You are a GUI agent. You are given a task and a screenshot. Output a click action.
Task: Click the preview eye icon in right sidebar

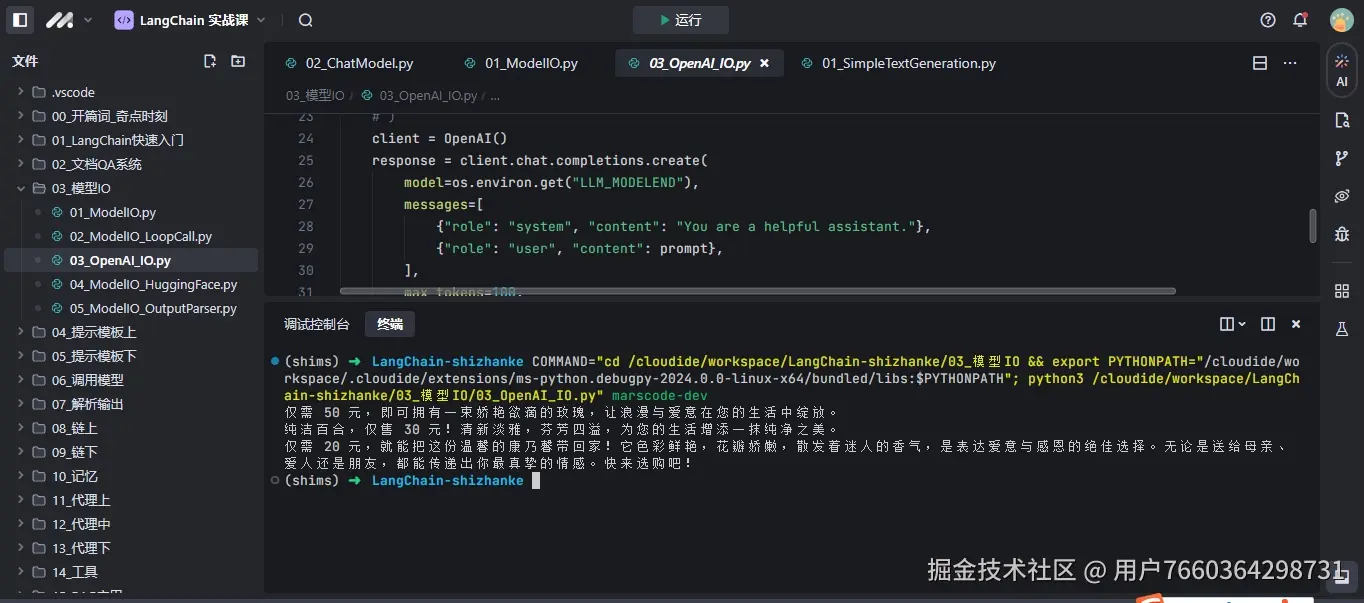pos(1341,196)
